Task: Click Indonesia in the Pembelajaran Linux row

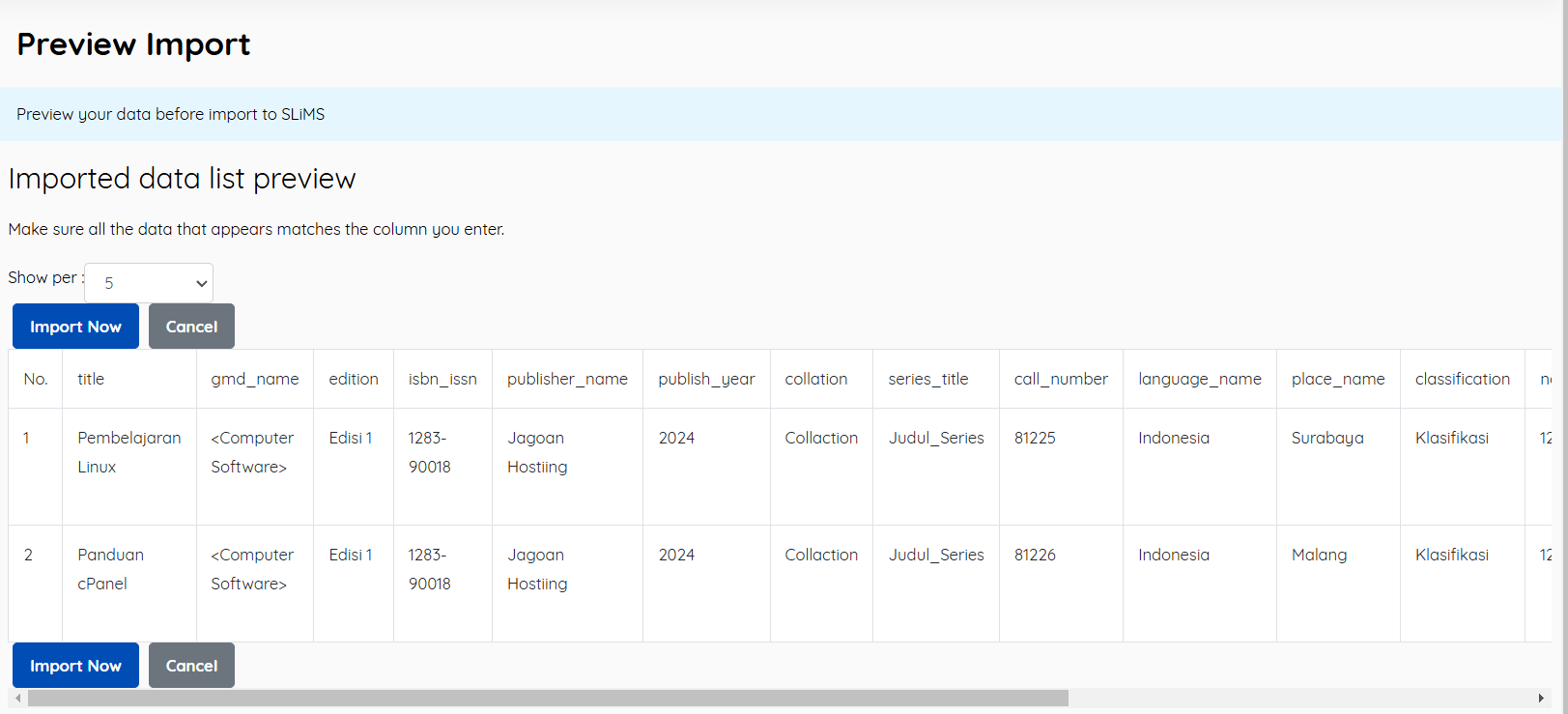Action: (1174, 438)
